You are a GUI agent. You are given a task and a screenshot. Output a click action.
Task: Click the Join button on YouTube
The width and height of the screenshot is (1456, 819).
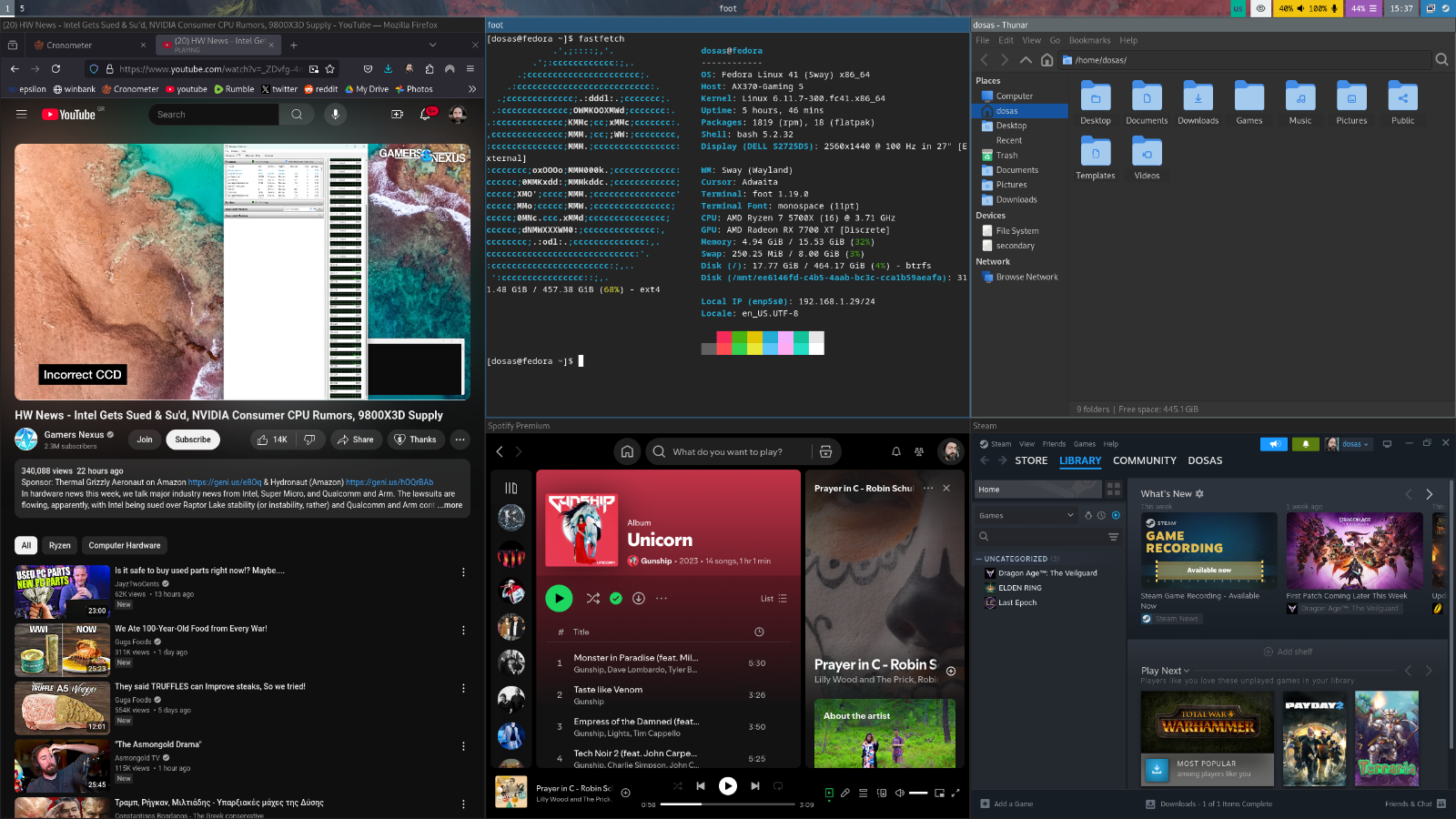[145, 440]
